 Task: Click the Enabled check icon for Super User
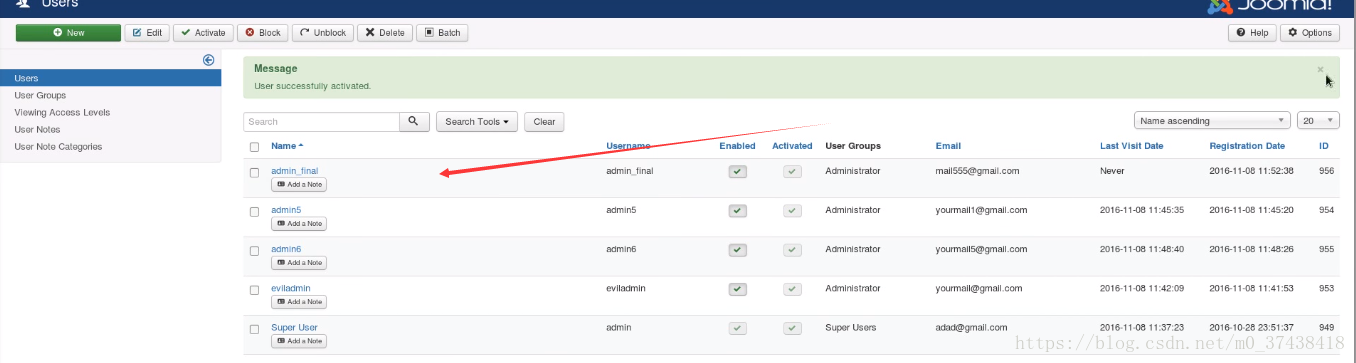(x=738, y=328)
